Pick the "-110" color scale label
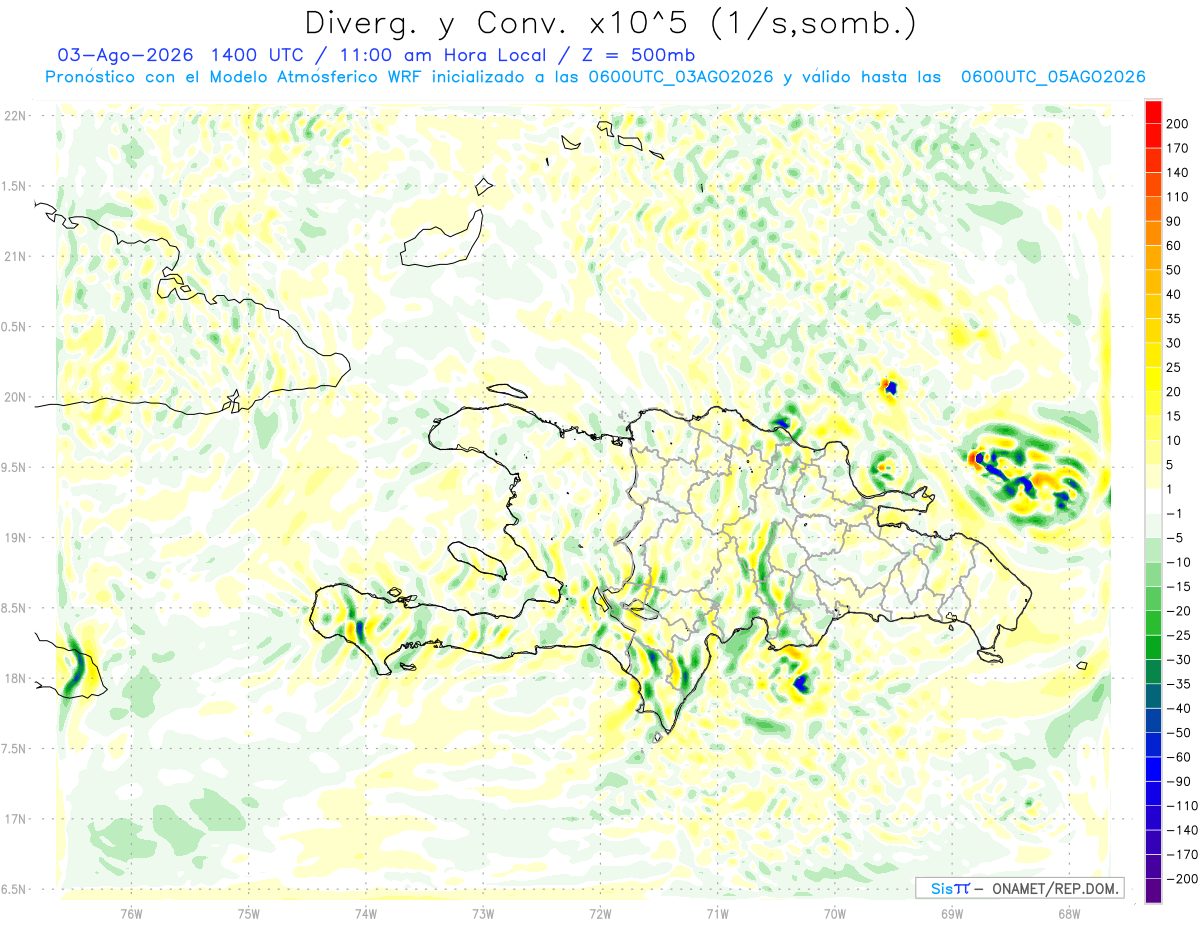 pos(1182,806)
